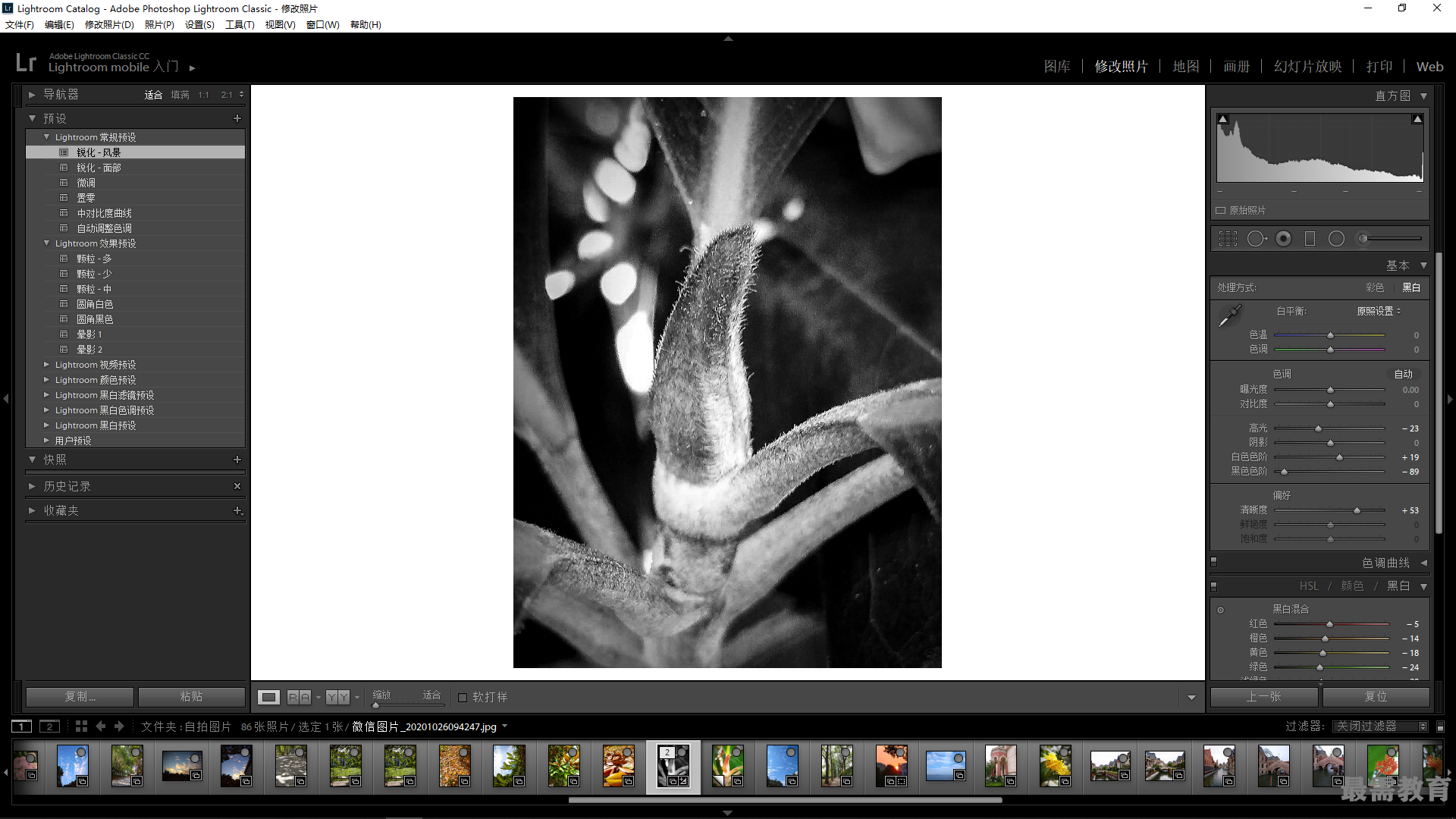Open second window display button 2
The height and width of the screenshot is (819, 1456).
[49, 726]
